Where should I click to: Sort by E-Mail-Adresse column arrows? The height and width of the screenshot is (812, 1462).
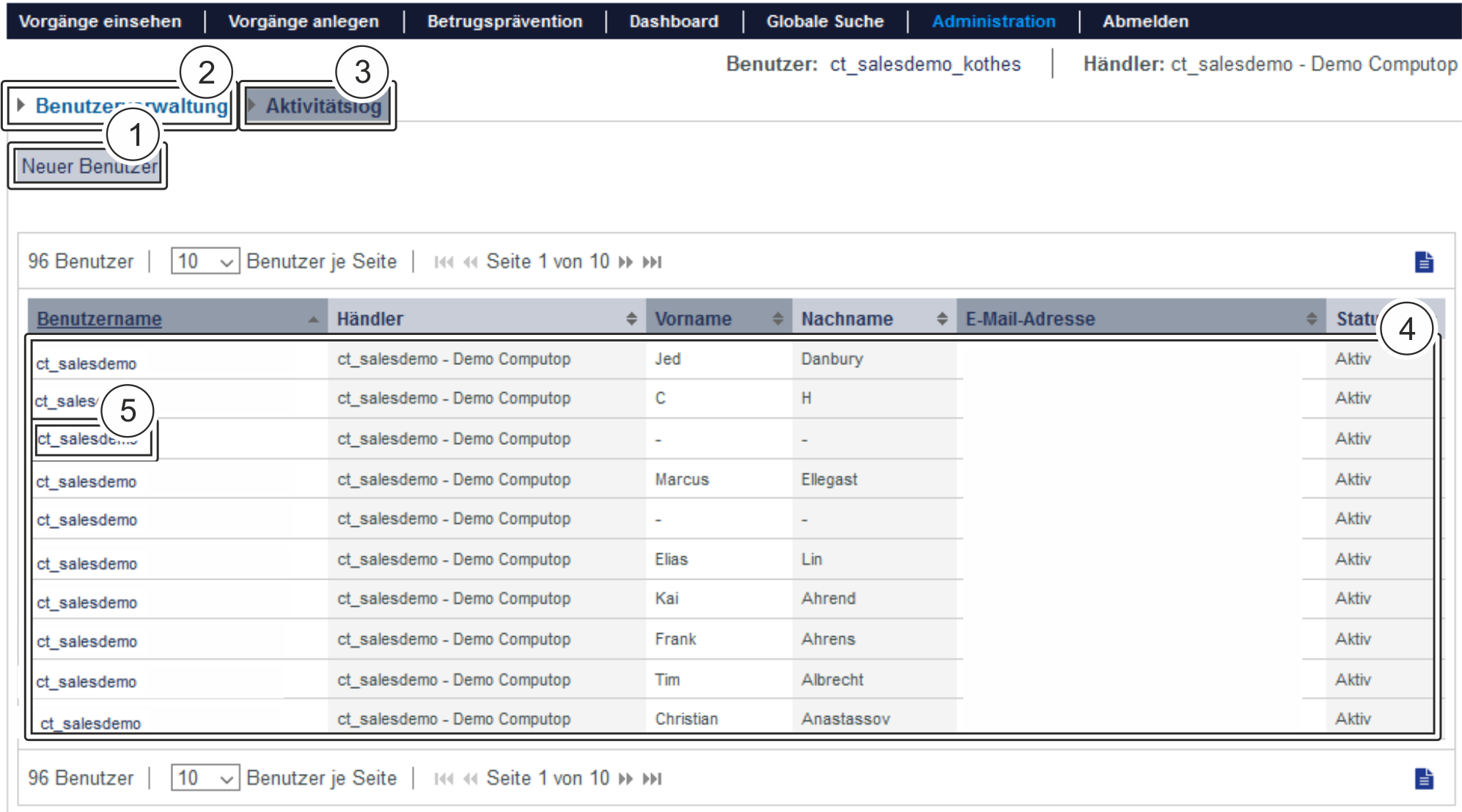[1312, 319]
